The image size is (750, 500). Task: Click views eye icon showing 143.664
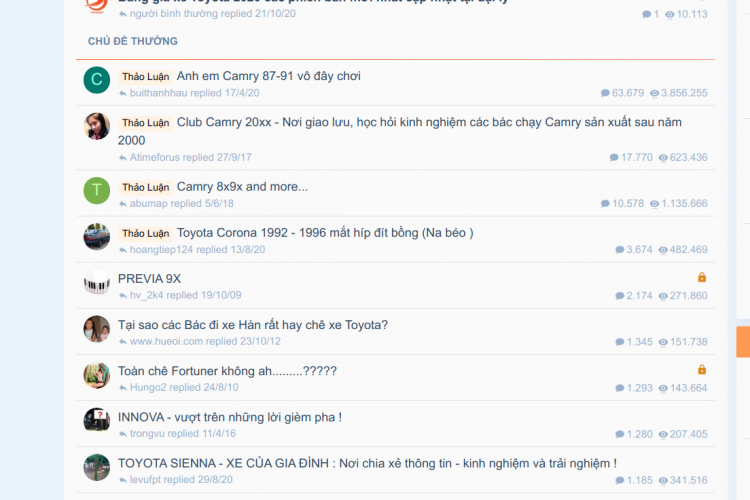pyautogui.click(x=663, y=388)
